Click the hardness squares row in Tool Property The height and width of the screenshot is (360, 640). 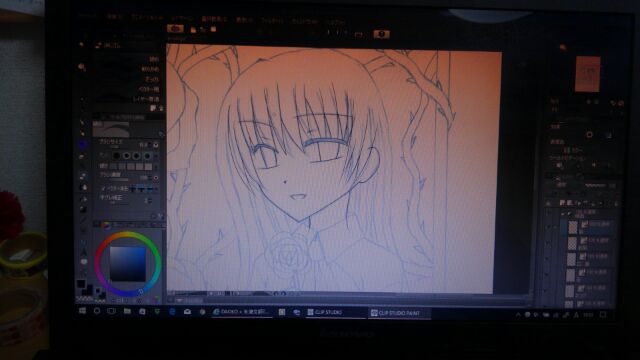(x=131, y=167)
